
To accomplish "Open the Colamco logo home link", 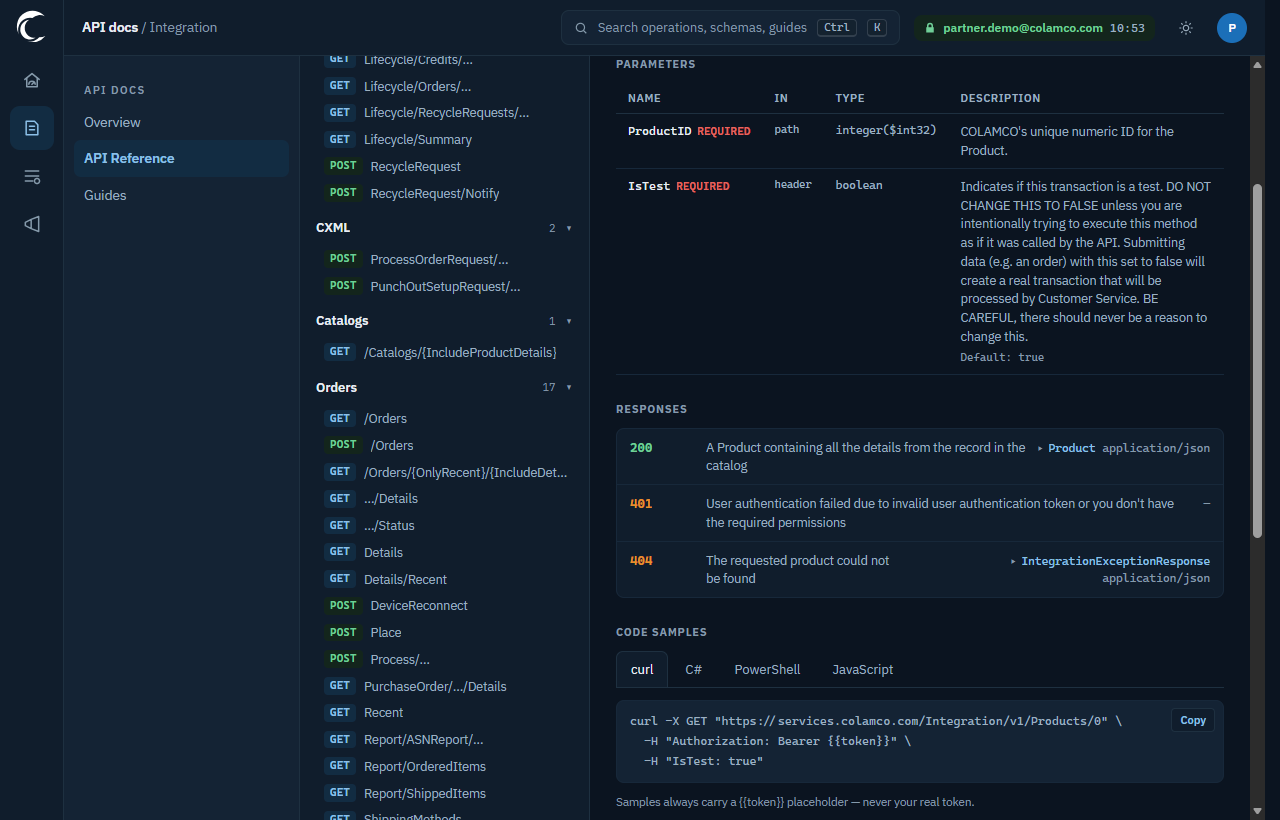I will pos(31,27).
